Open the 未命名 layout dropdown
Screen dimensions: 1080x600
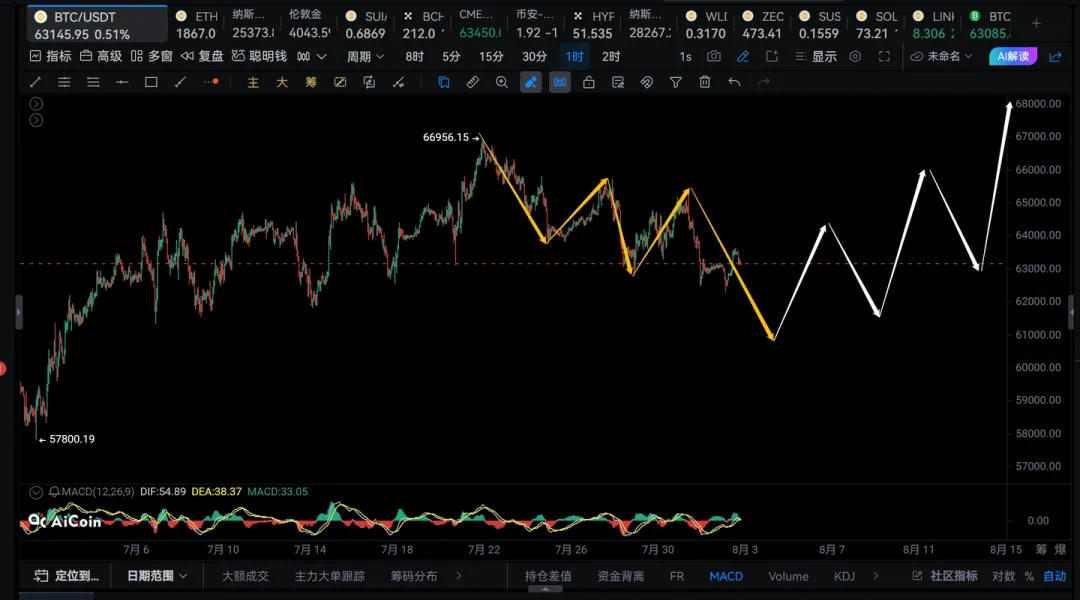point(942,56)
